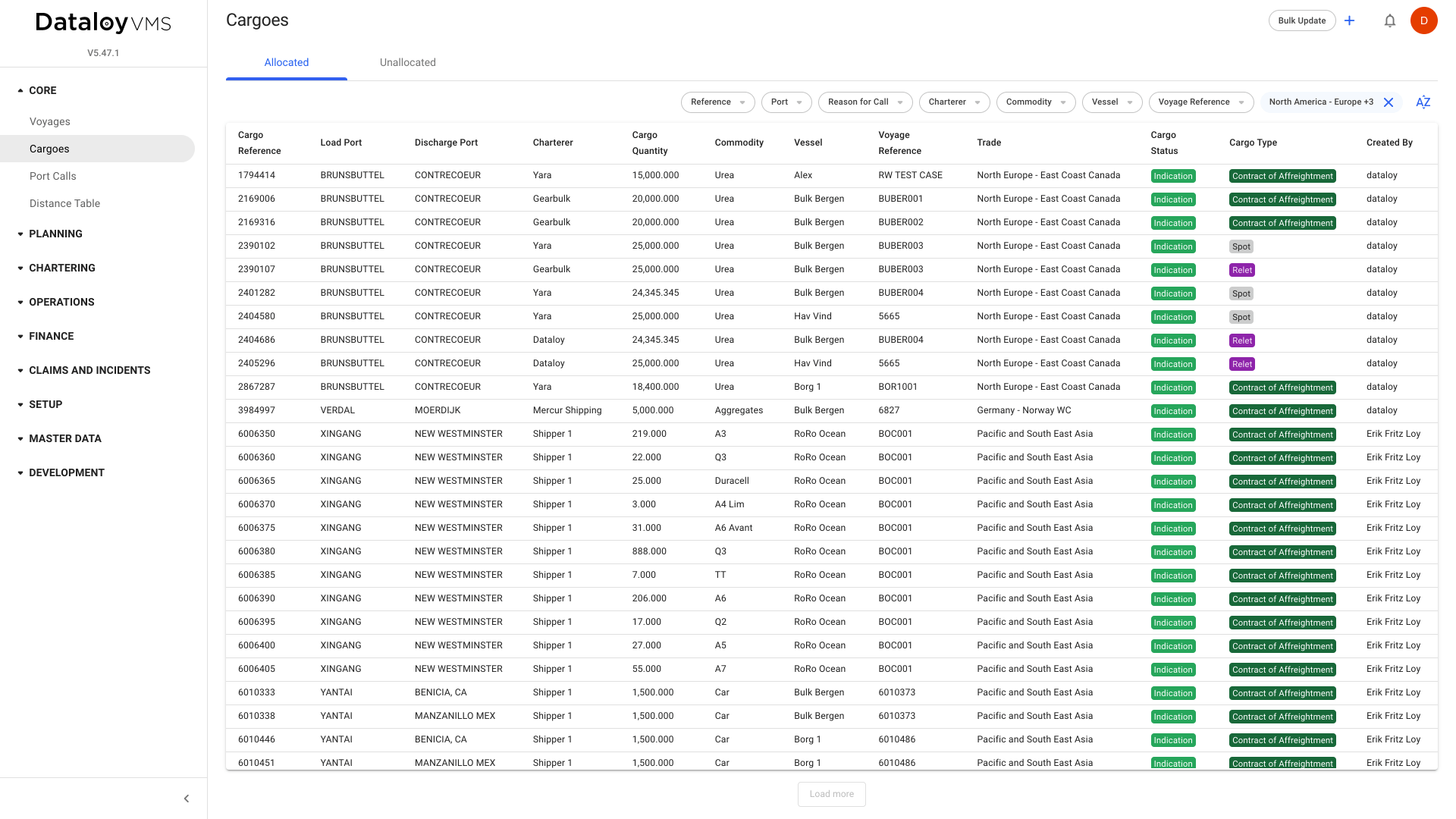Remove the North America - Europe filter
The width and height of the screenshot is (1456, 819).
[x=1389, y=102]
